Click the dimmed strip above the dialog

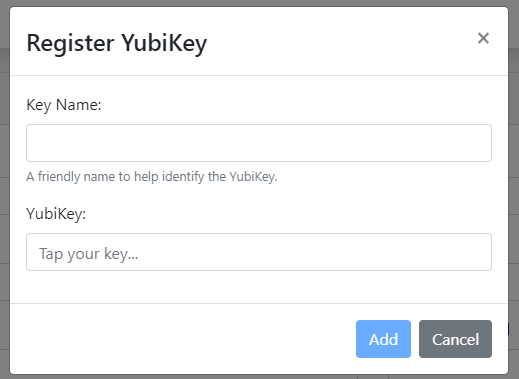click(259, 3)
